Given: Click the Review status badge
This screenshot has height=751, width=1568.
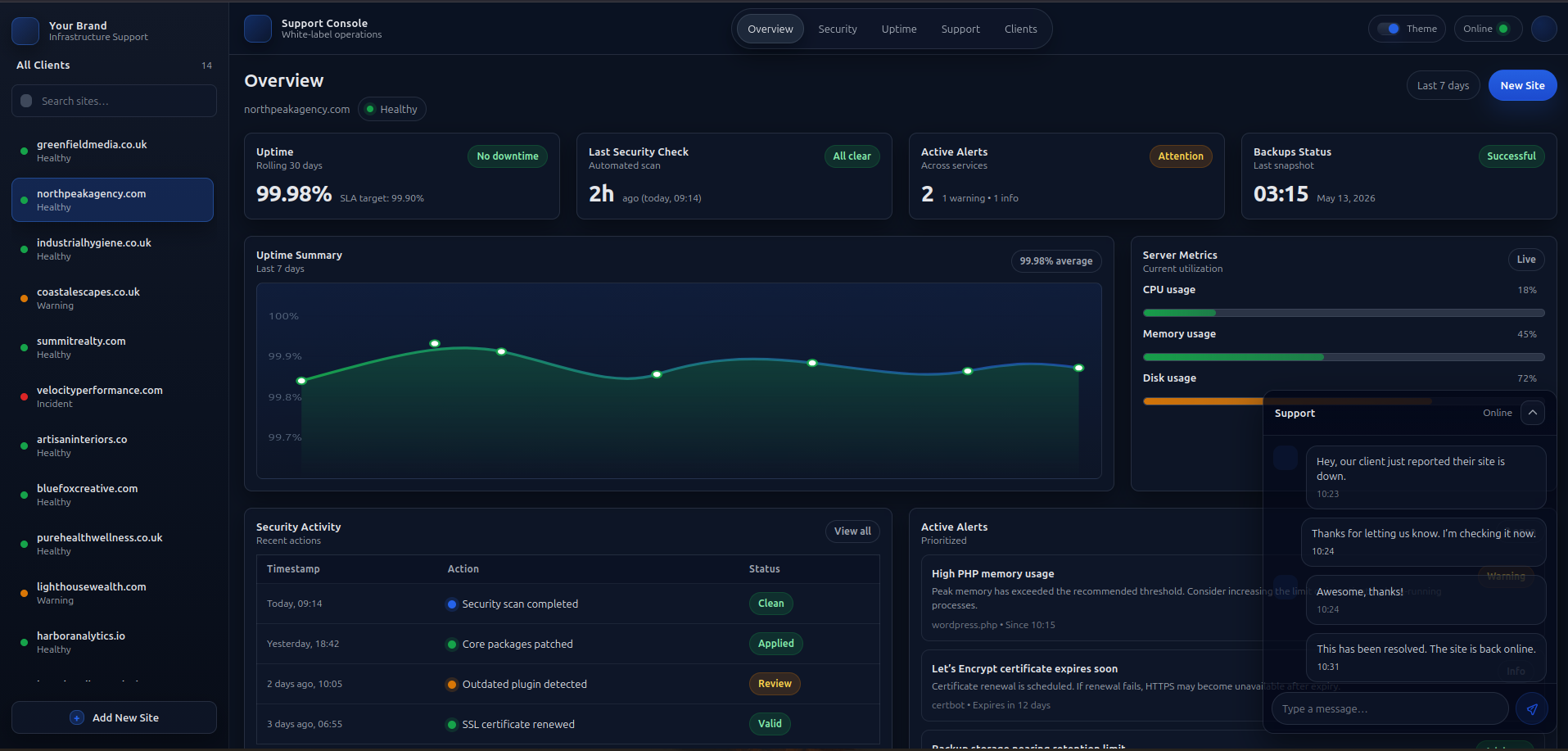Looking at the screenshot, I should tap(775, 684).
